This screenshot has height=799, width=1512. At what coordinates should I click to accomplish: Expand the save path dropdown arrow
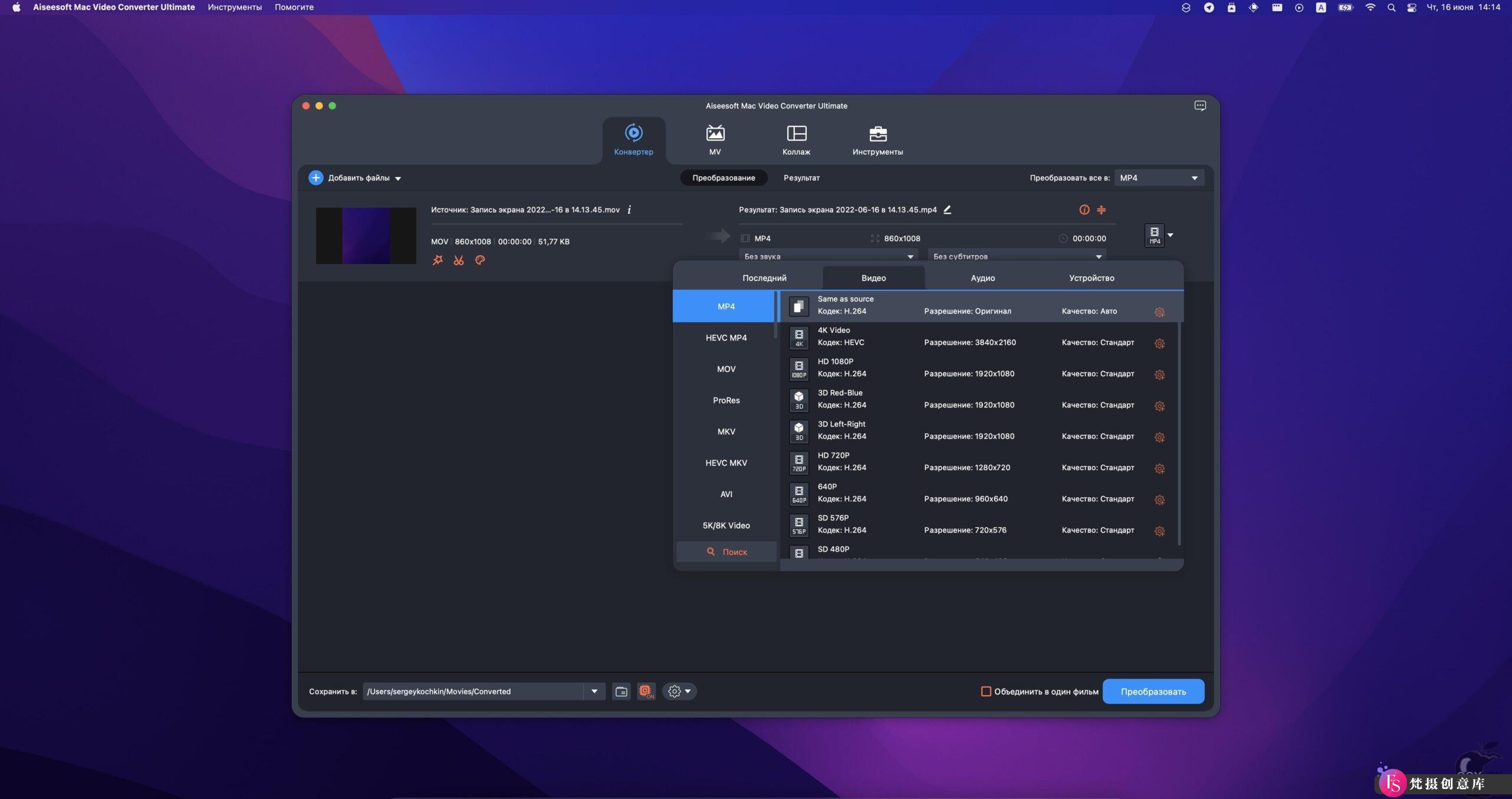(x=594, y=692)
